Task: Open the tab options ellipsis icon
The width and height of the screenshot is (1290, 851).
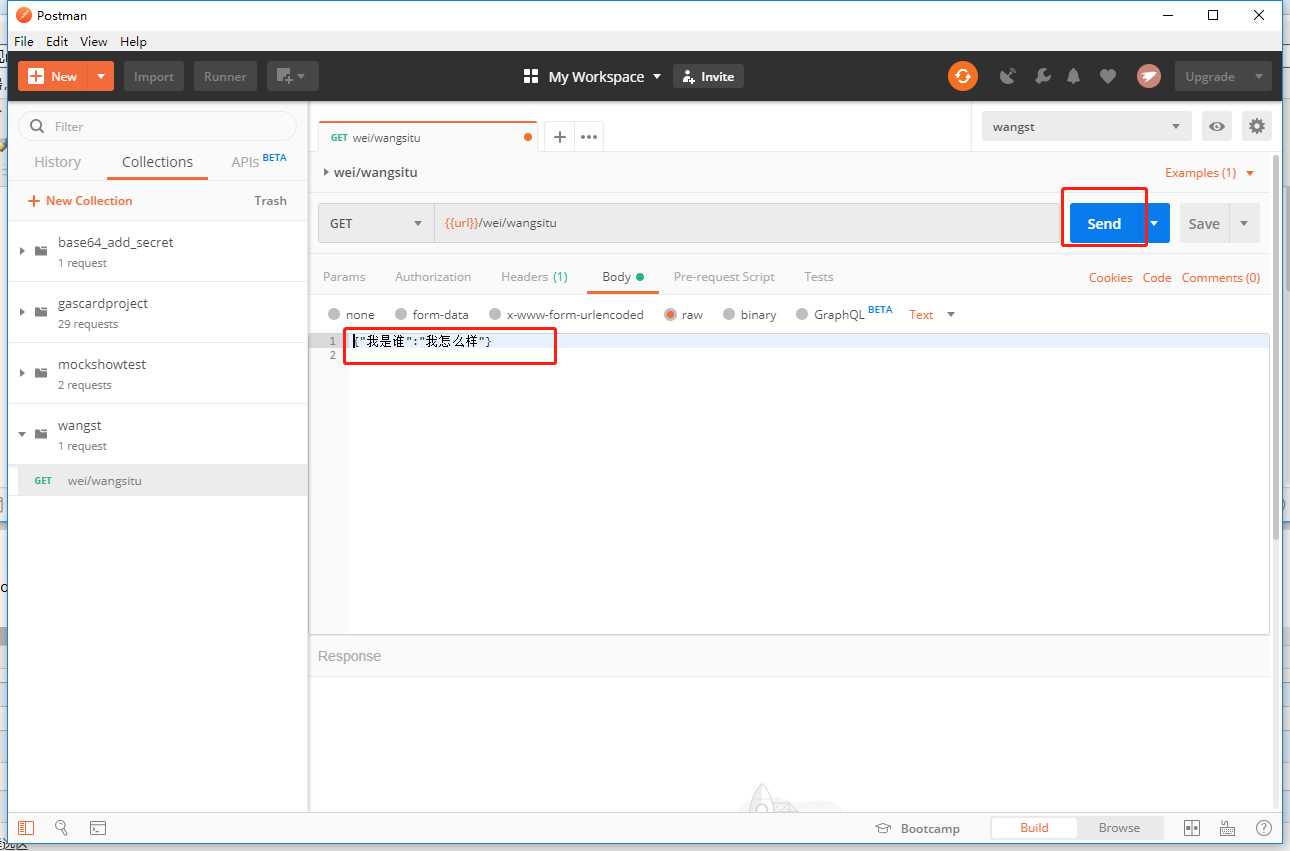Action: pos(589,137)
